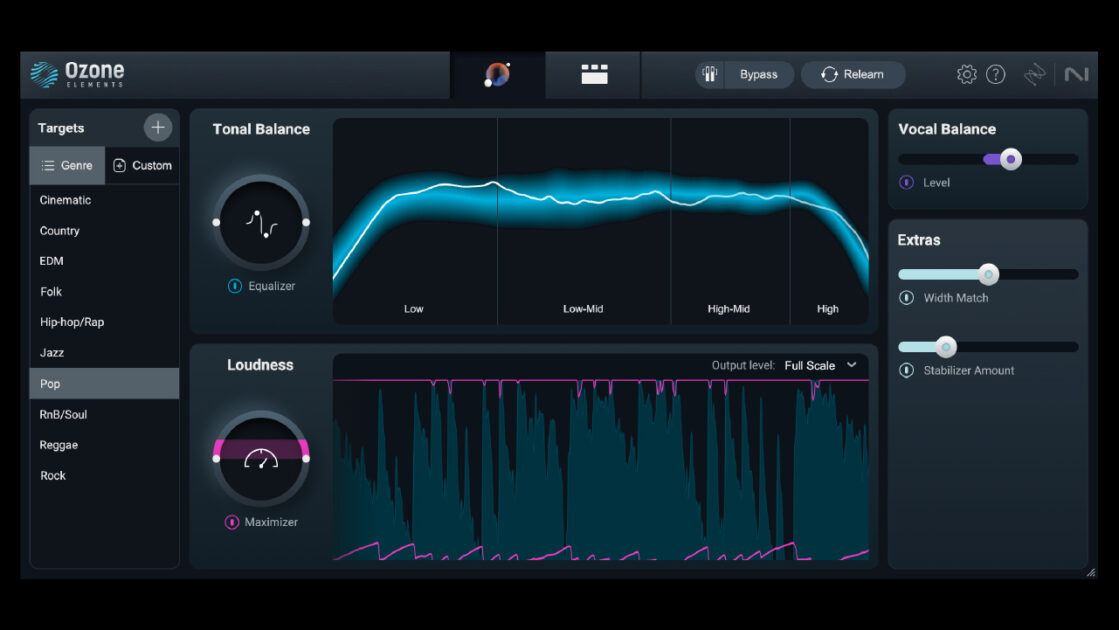Viewport: 1119px width, 630px height.
Task: Select the Pop genre target
Action: (104, 384)
